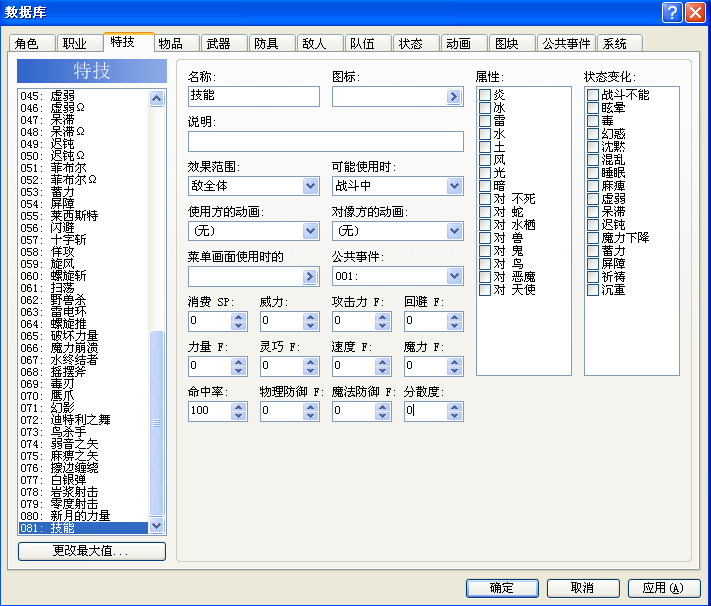Toggle 魔力下降 state change

coord(593,238)
